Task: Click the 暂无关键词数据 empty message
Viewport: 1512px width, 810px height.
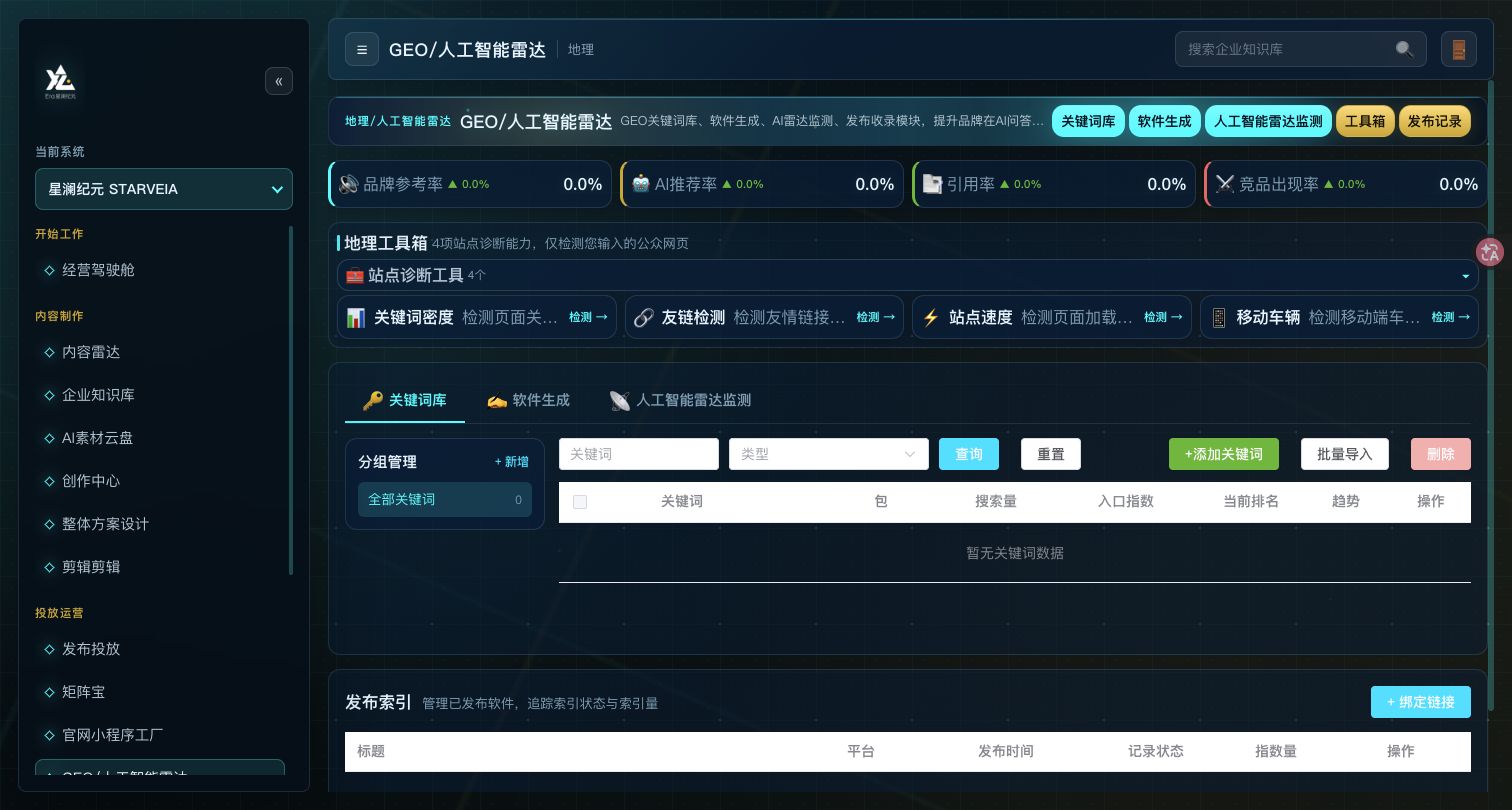Action: pos(1015,553)
